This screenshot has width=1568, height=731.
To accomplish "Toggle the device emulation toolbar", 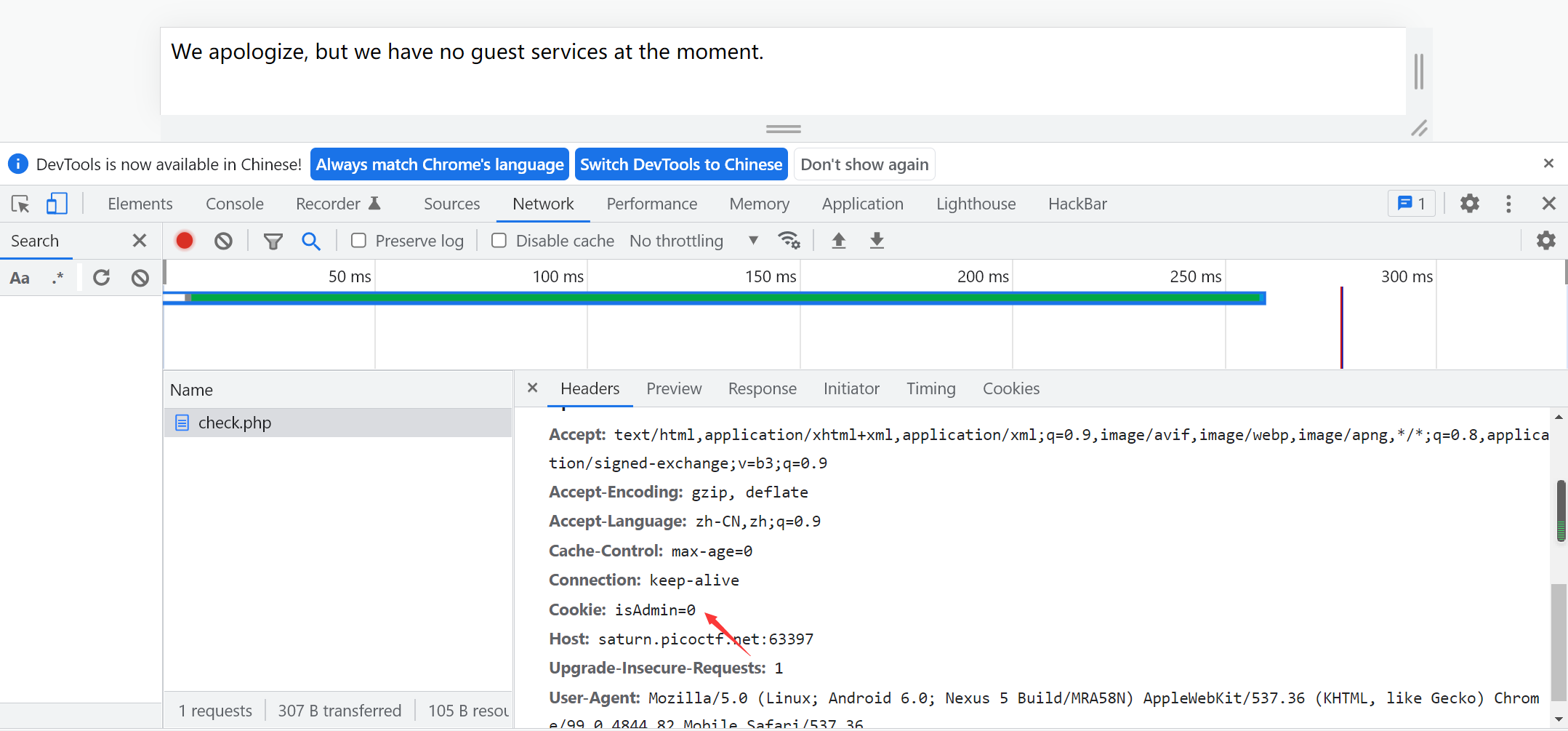I will [57, 204].
